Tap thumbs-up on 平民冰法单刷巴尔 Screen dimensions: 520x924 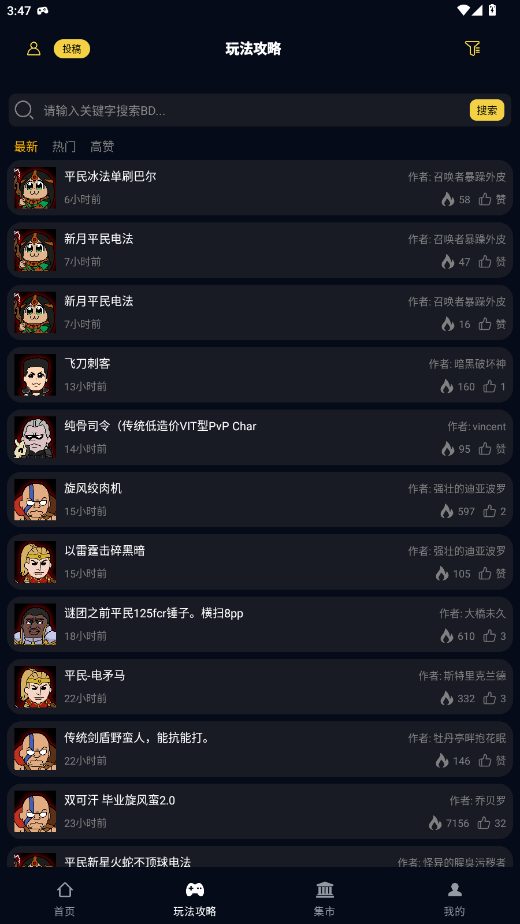click(x=485, y=199)
